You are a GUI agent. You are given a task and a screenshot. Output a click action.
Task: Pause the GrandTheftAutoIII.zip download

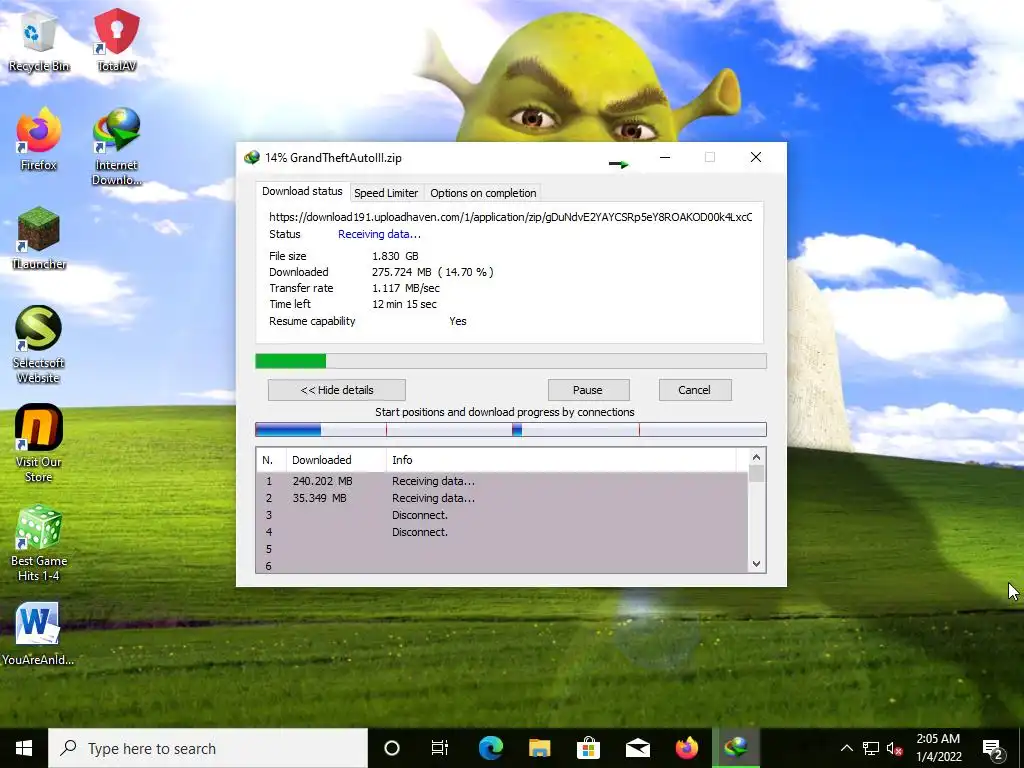tap(588, 390)
